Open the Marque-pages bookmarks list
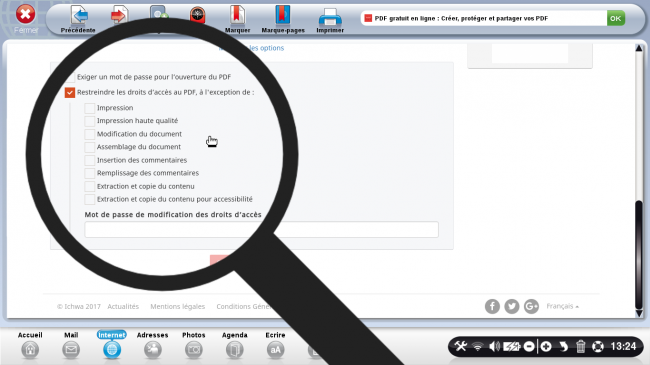 point(283,19)
